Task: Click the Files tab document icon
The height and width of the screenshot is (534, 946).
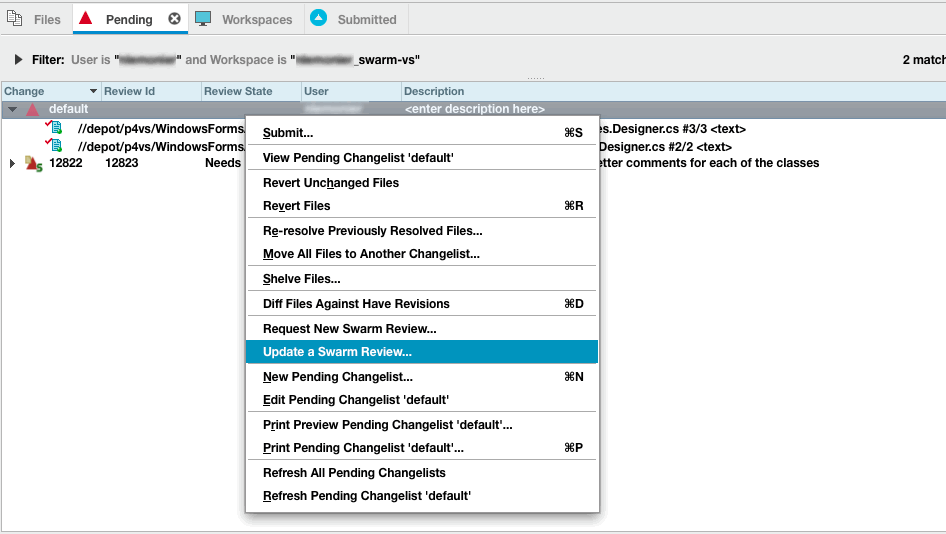Action: (15, 19)
